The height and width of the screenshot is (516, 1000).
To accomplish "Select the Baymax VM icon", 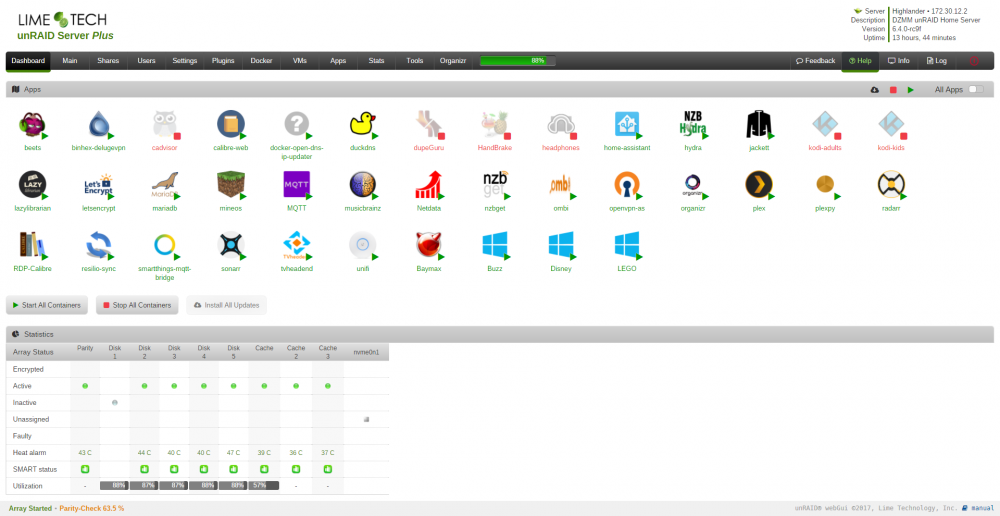I will pos(429,245).
